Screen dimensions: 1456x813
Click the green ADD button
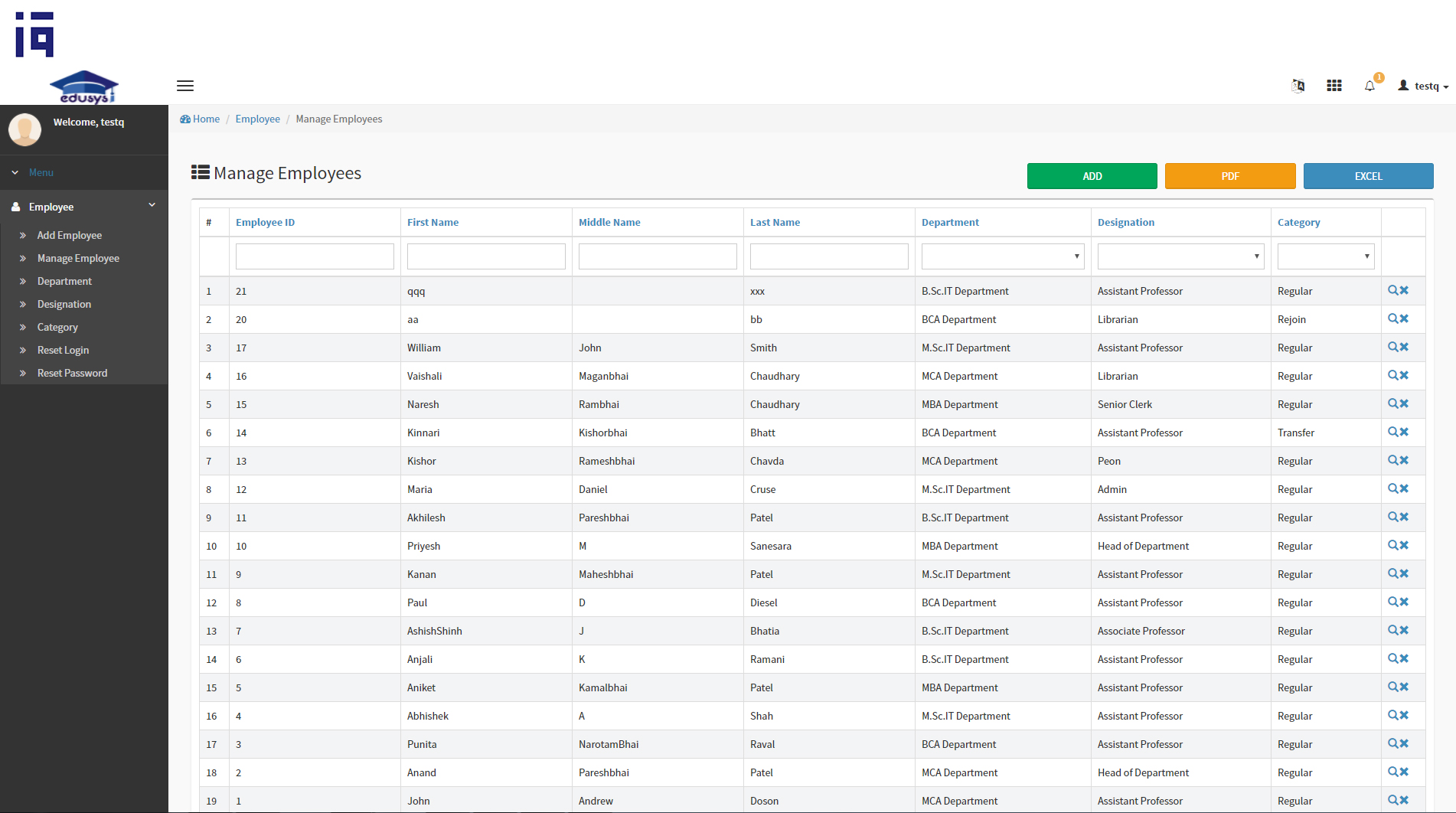(x=1092, y=176)
